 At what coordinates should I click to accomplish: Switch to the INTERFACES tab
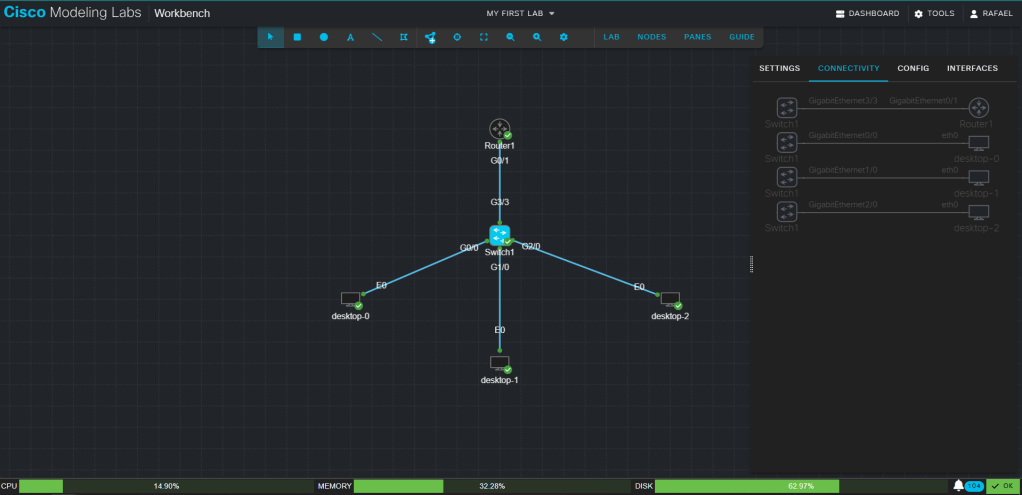pyautogui.click(x=972, y=69)
